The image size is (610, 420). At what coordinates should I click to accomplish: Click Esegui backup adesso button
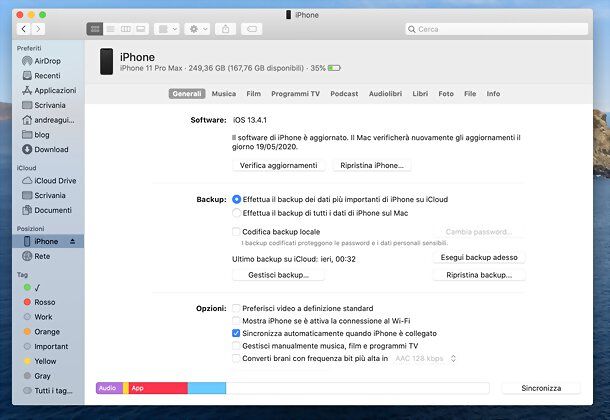[x=479, y=257]
